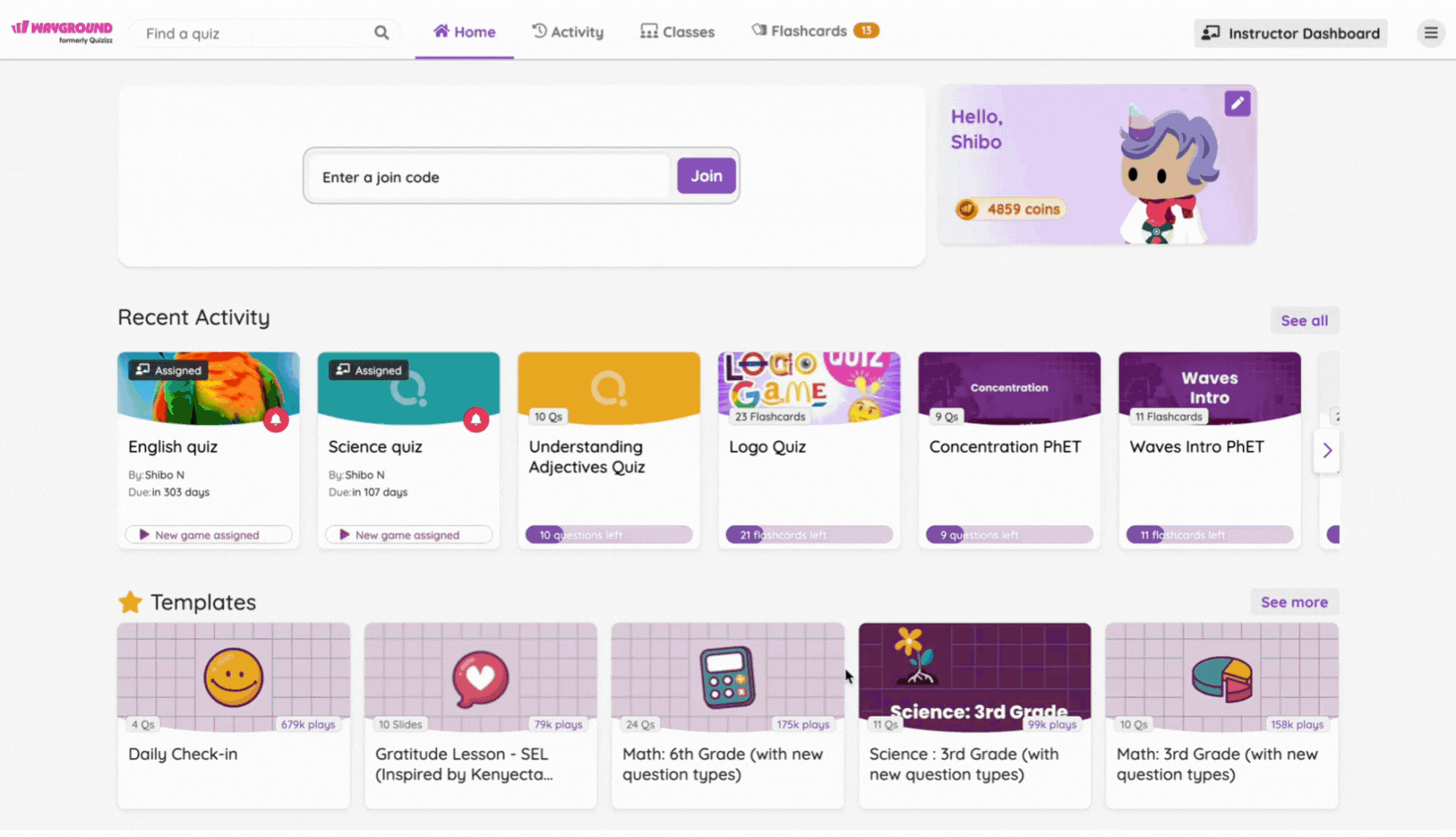Click the bell icon on Science quiz
1456x837 pixels.
(x=476, y=420)
